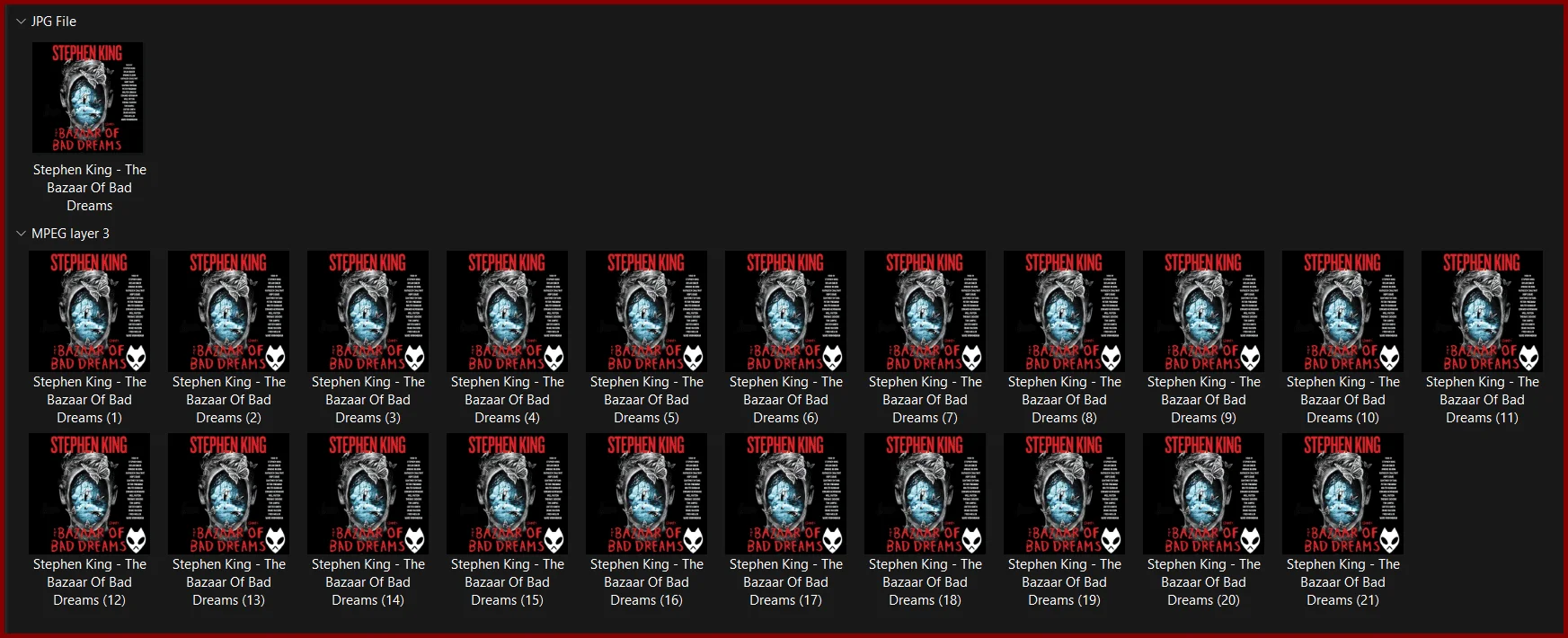Image resolution: width=1568 pixels, height=638 pixels.
Task: Collapse the MPEG layer 3 group chevron
Action: [x=21, y=234]
